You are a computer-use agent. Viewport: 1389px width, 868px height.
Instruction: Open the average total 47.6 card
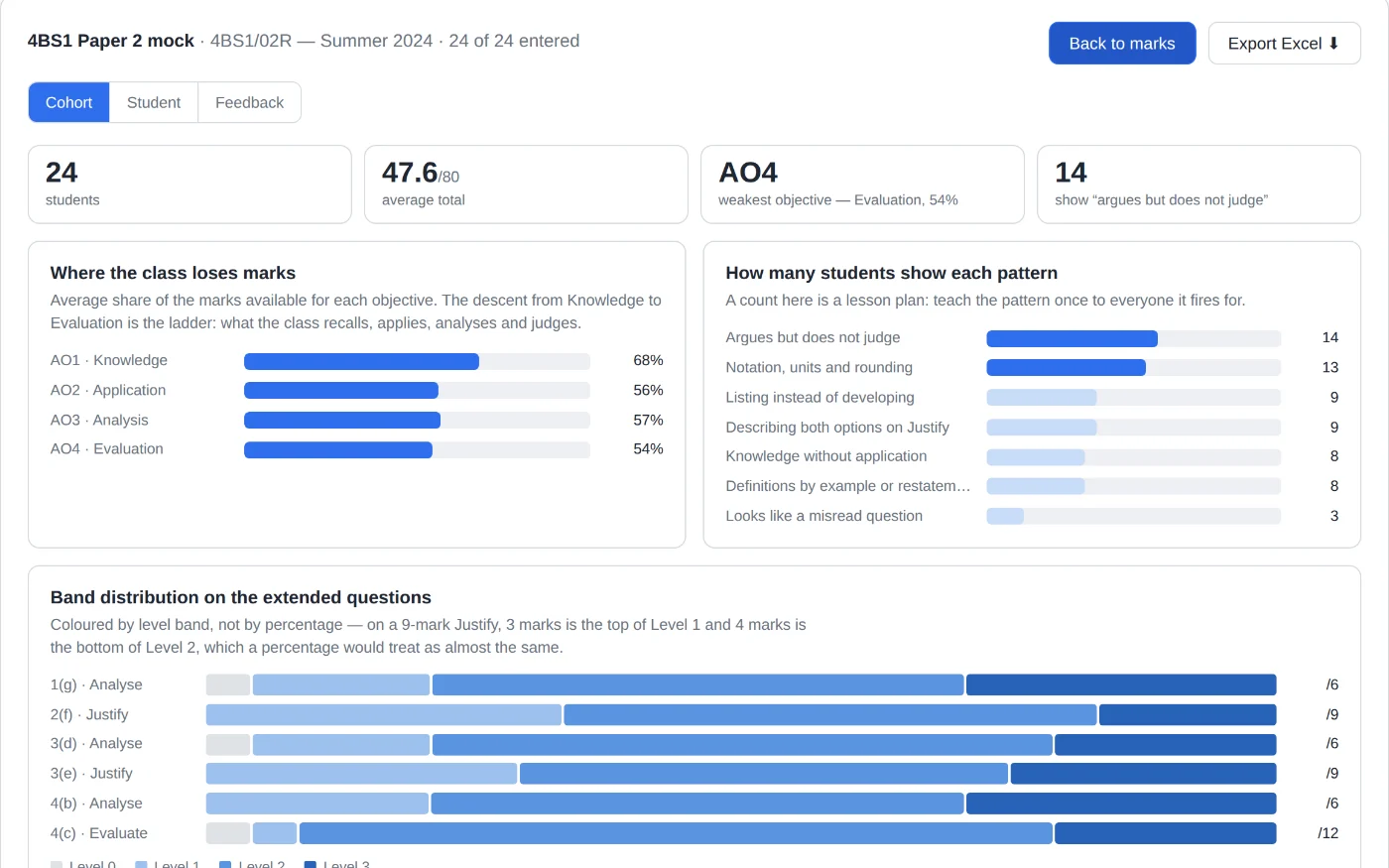pos(526,185)
